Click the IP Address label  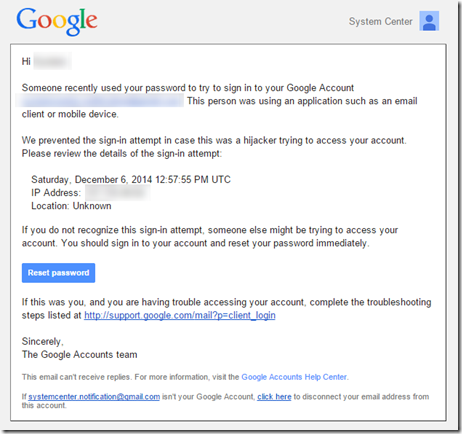click(x=56, y=193)
